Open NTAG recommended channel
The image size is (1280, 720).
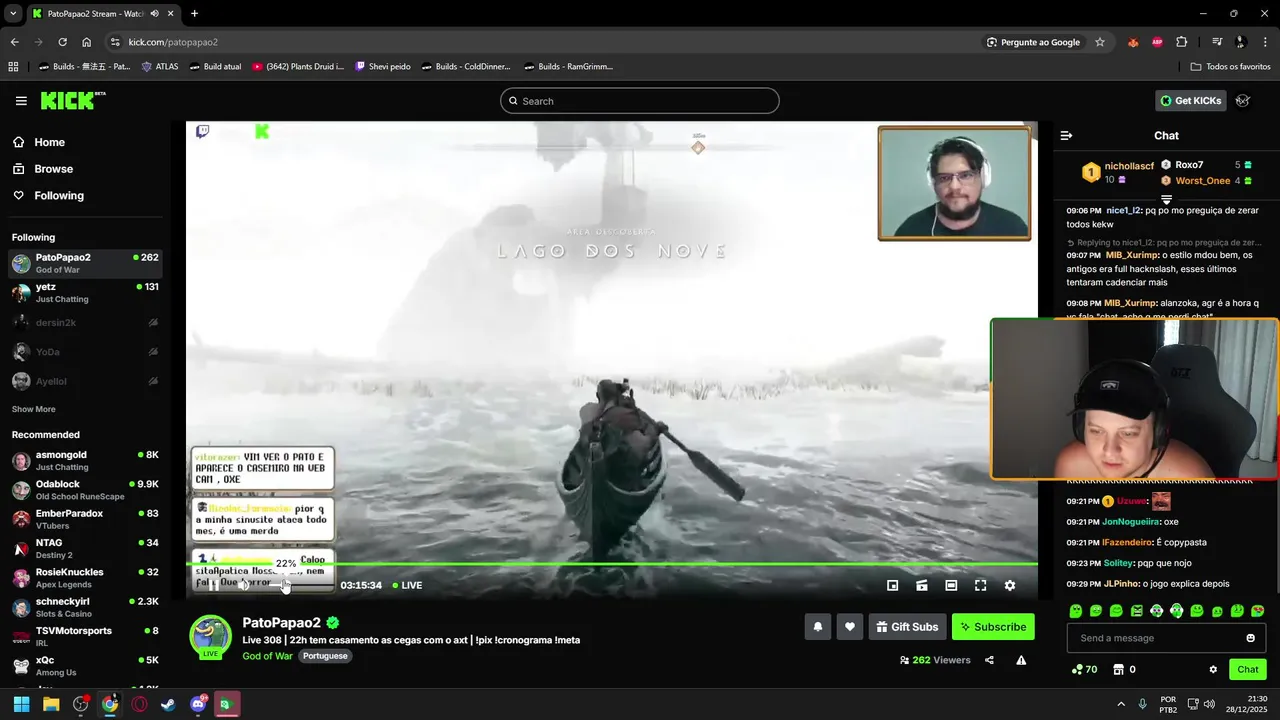pos(85,549)
